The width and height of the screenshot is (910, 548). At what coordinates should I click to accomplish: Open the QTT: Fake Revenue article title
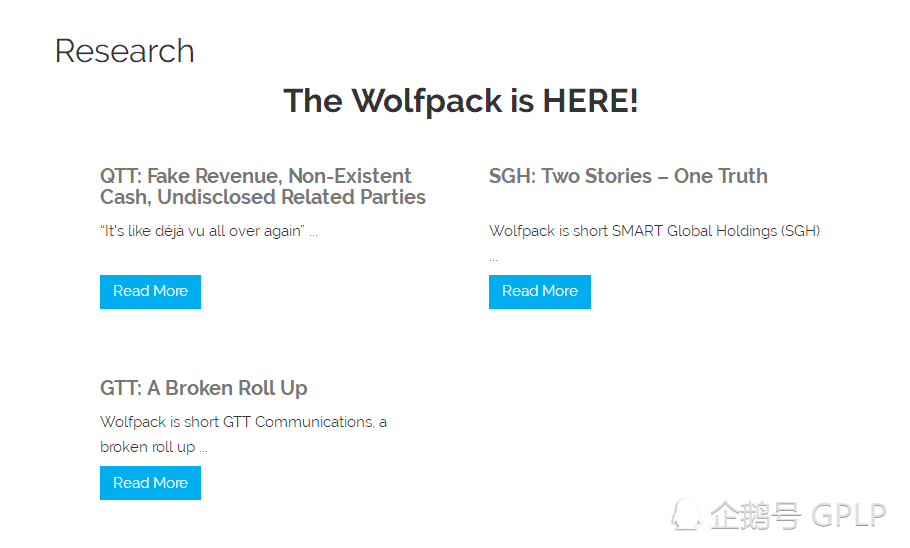(x=255, y=176)
